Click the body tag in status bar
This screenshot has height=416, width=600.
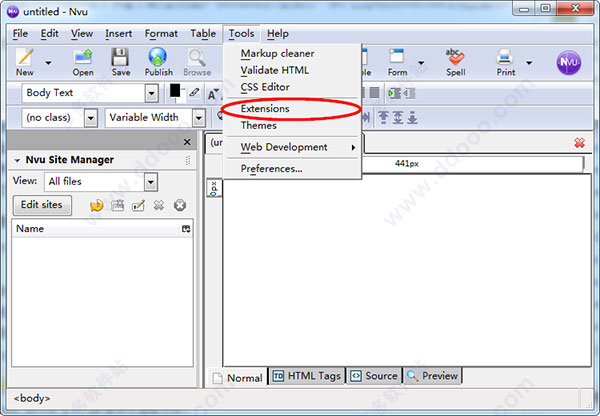[x=32, y=398]
